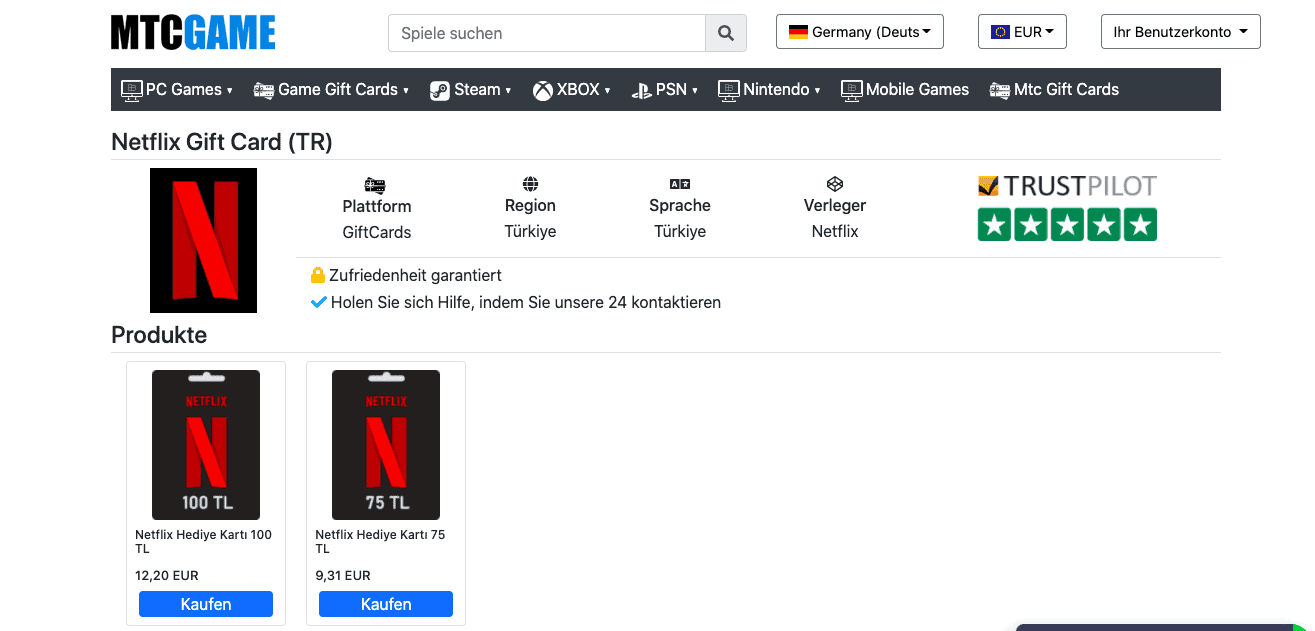Image resolution: width=1315 pixels, height=631 pixels.
Task: Open the Germany country dropdown
Action: click(860, 32)
